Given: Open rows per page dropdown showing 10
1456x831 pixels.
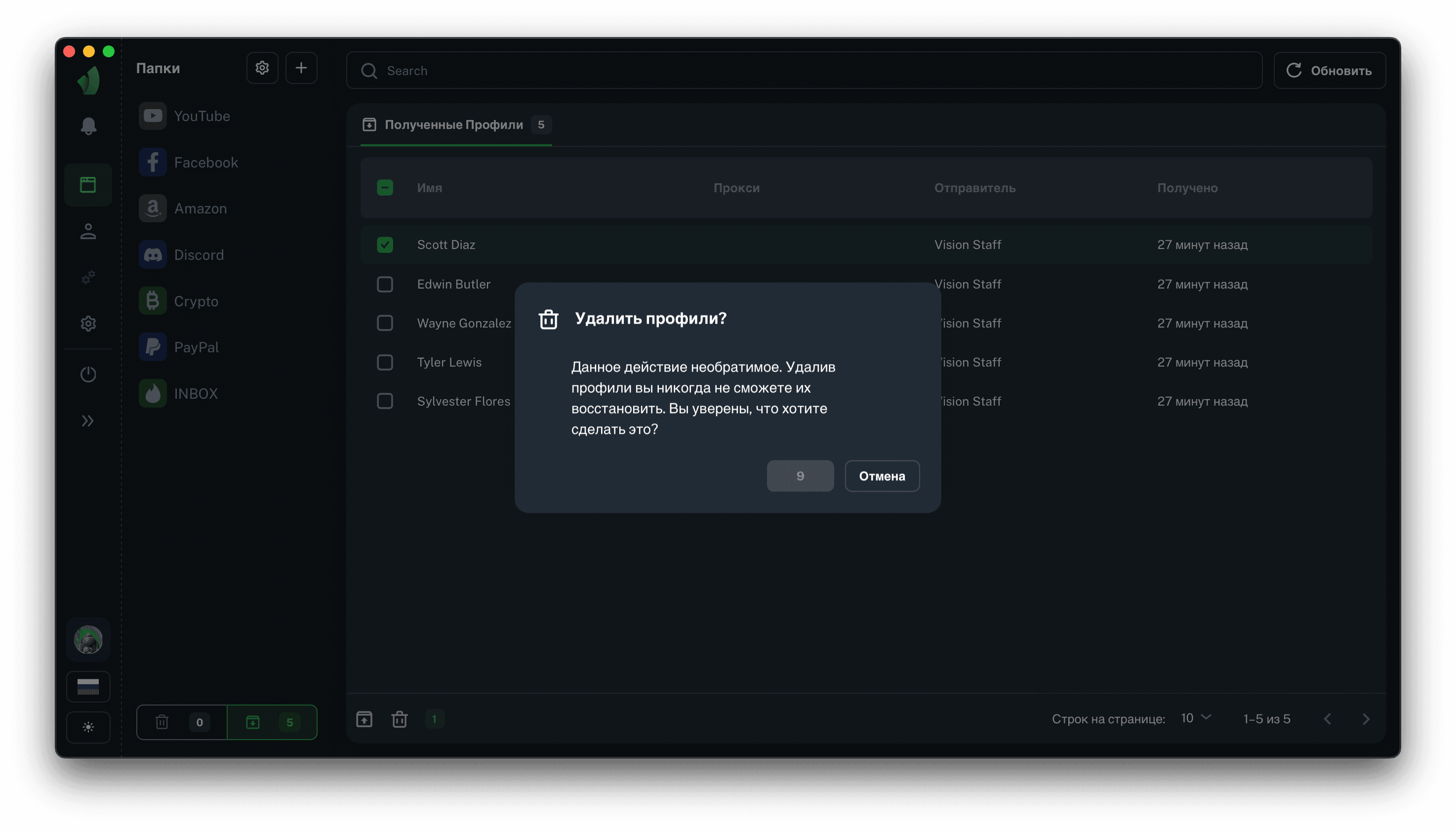Looking at the screenshot, I should click(1195, 718).
